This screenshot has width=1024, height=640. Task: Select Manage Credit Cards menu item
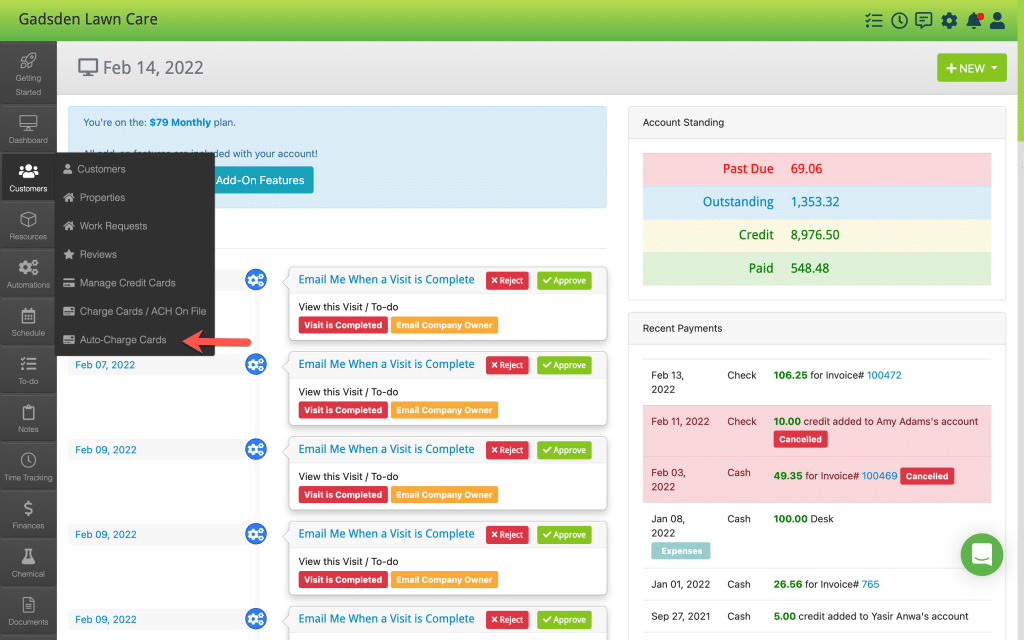[x=127, y=283]
